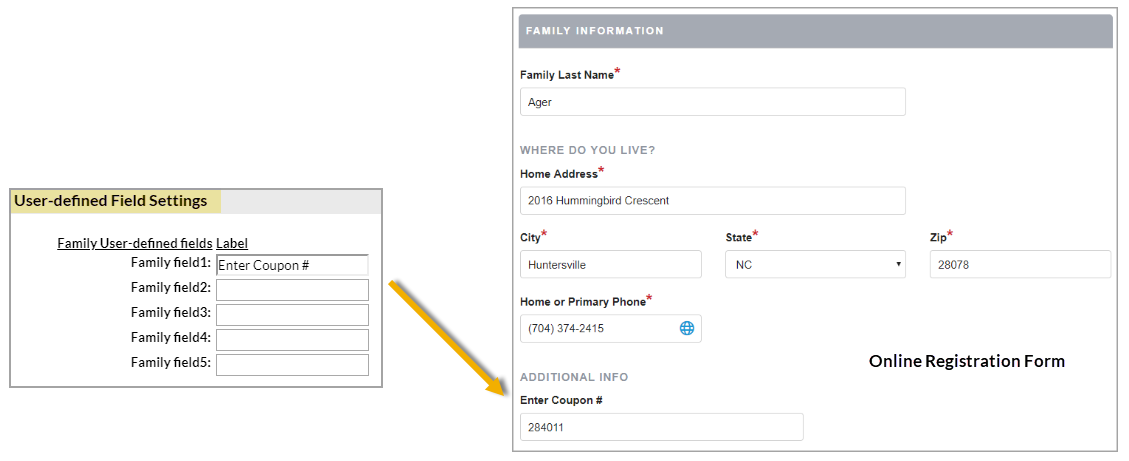Click the Where Do You Live? heading
This screenshot has height=461, width=1129.
587,150
